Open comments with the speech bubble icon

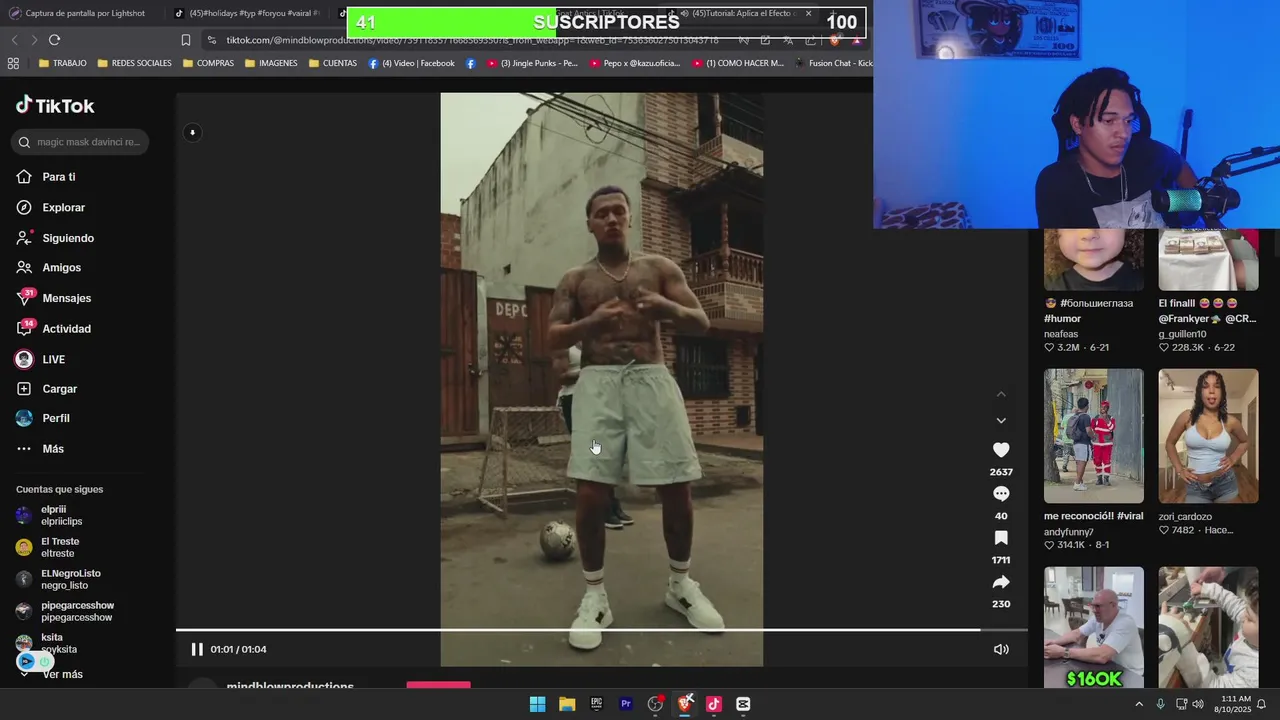pyautogui.click(x=1001, y=494)
